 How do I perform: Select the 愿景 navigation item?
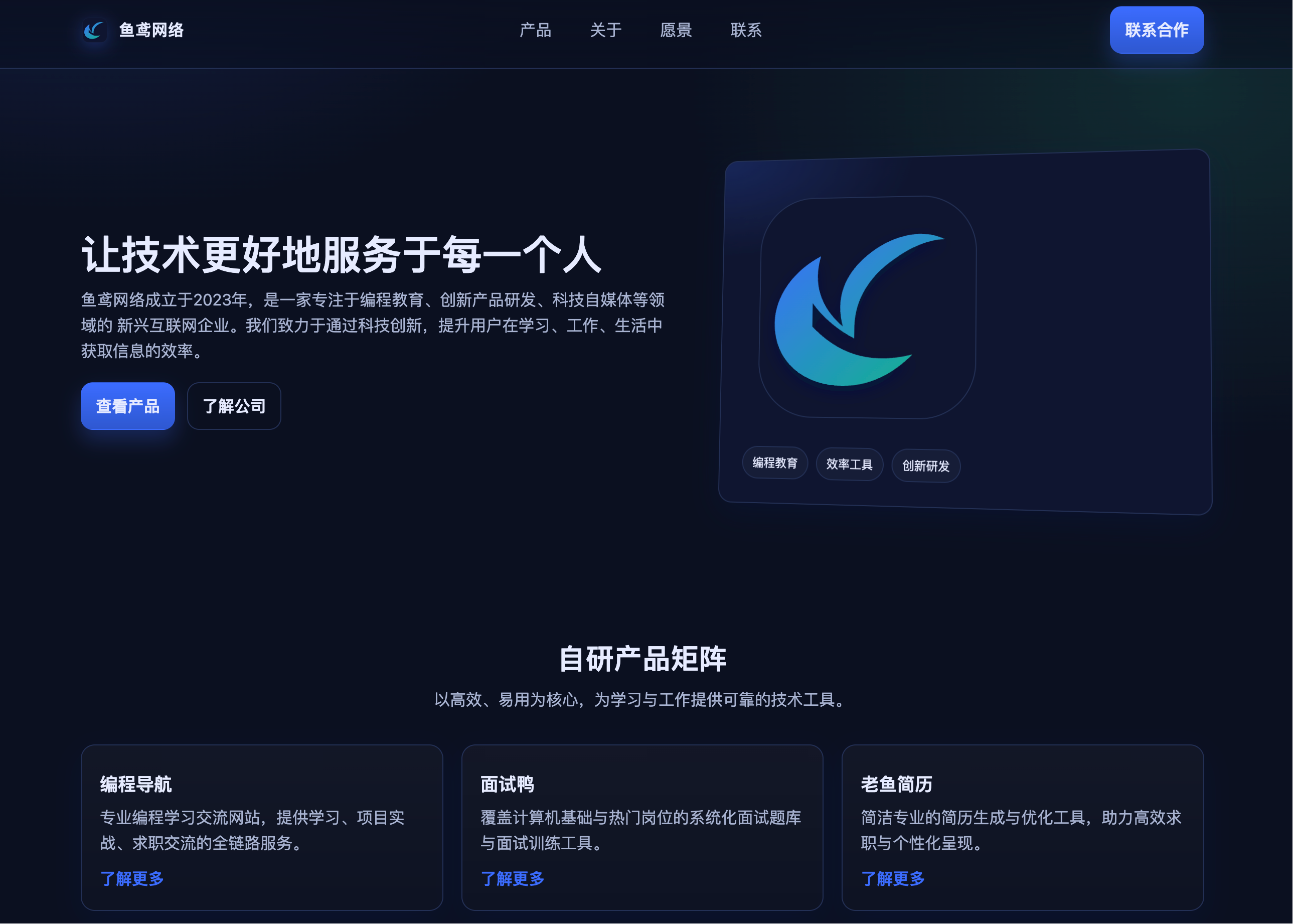676,30
